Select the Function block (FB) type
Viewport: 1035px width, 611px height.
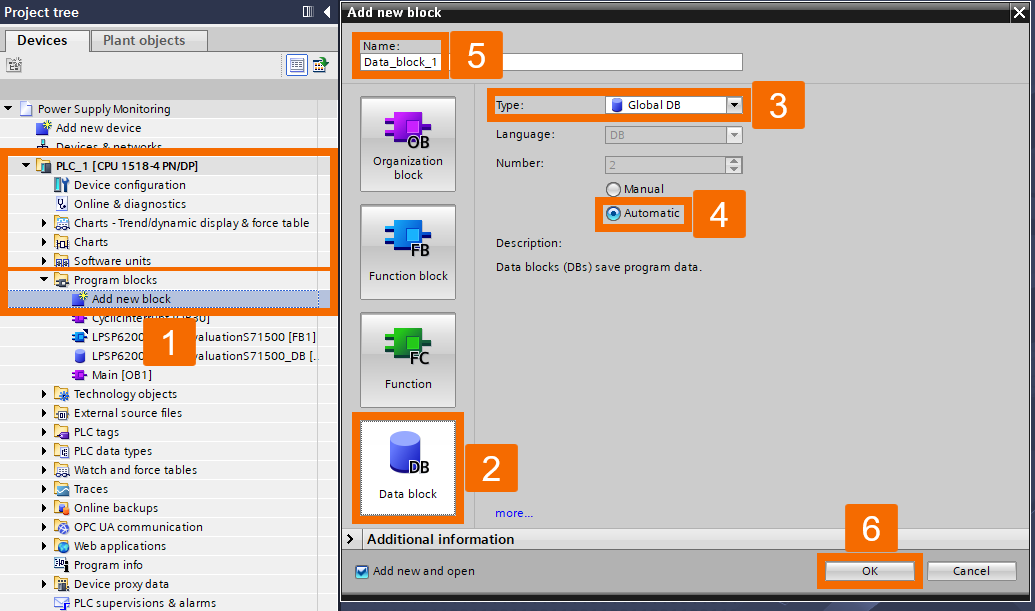(408, 252)
